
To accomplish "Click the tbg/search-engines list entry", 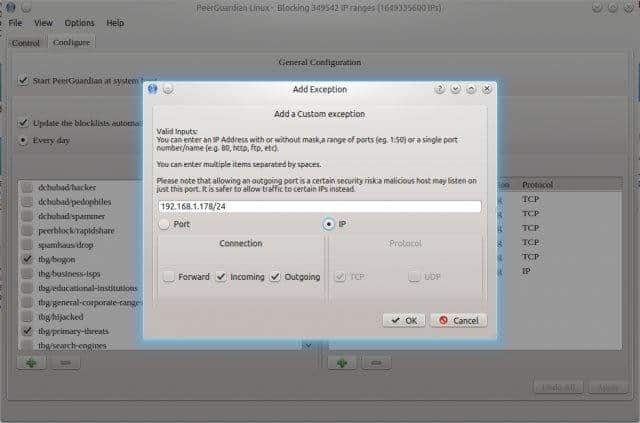I will (x=72, y=345).
